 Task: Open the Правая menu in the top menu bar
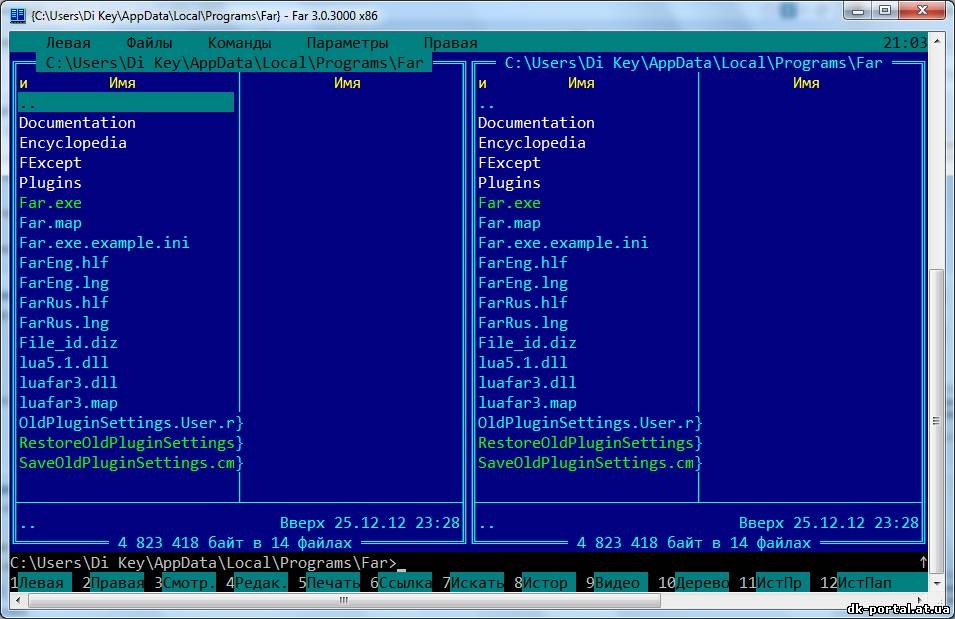tap(450, 43)
